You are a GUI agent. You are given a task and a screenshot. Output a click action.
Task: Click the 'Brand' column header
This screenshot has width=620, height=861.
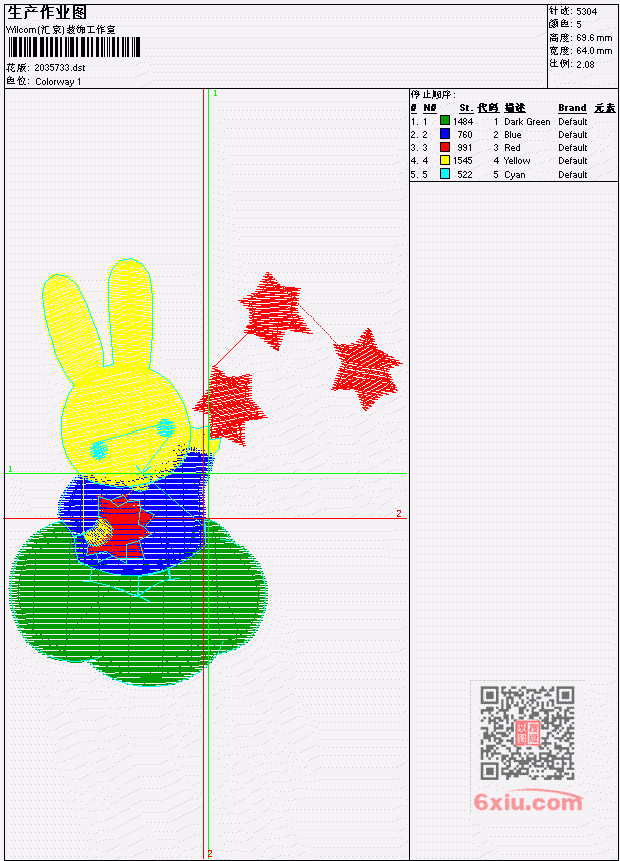point(572,108)
